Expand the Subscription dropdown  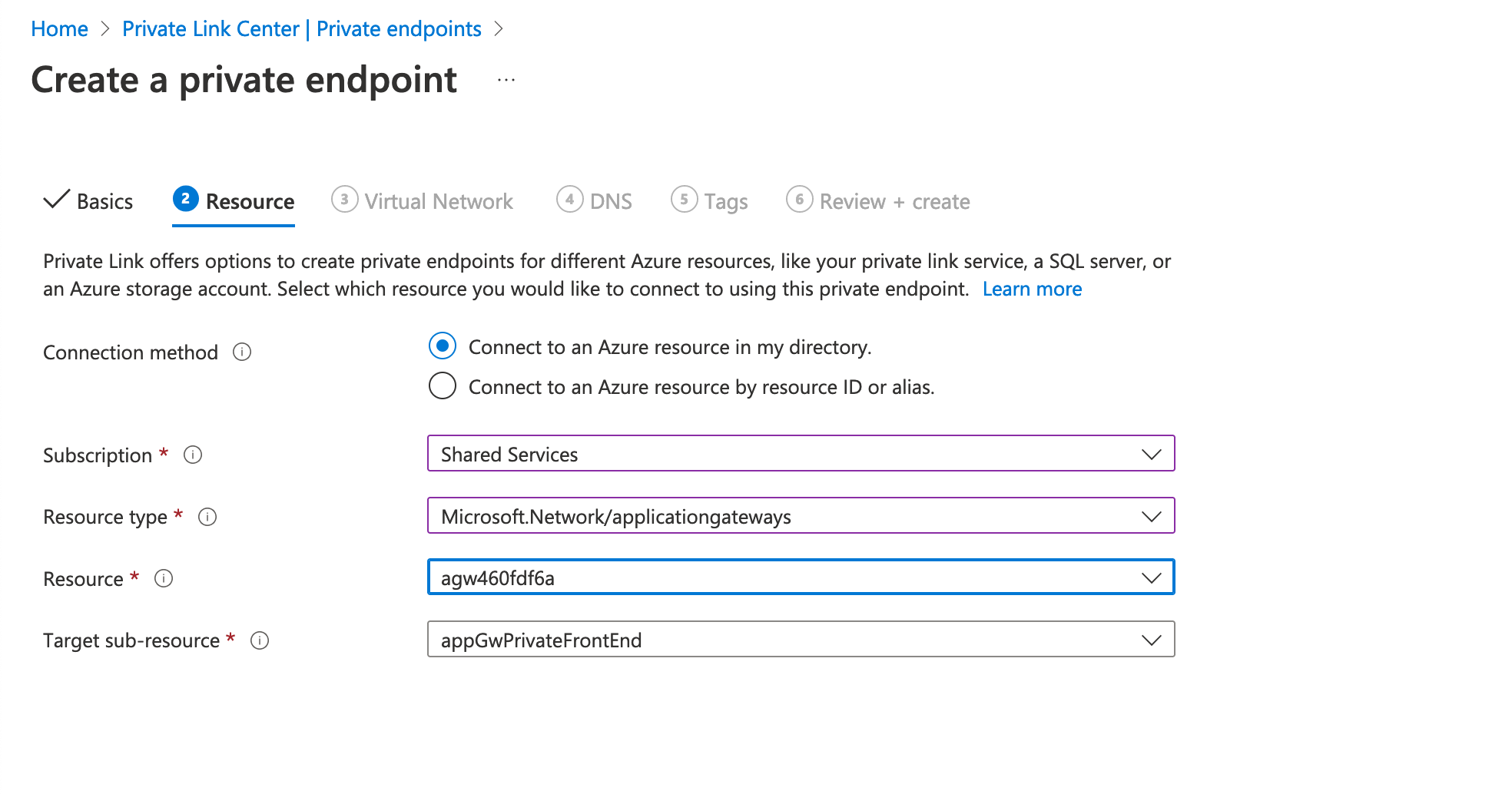[x=801, y=454]
